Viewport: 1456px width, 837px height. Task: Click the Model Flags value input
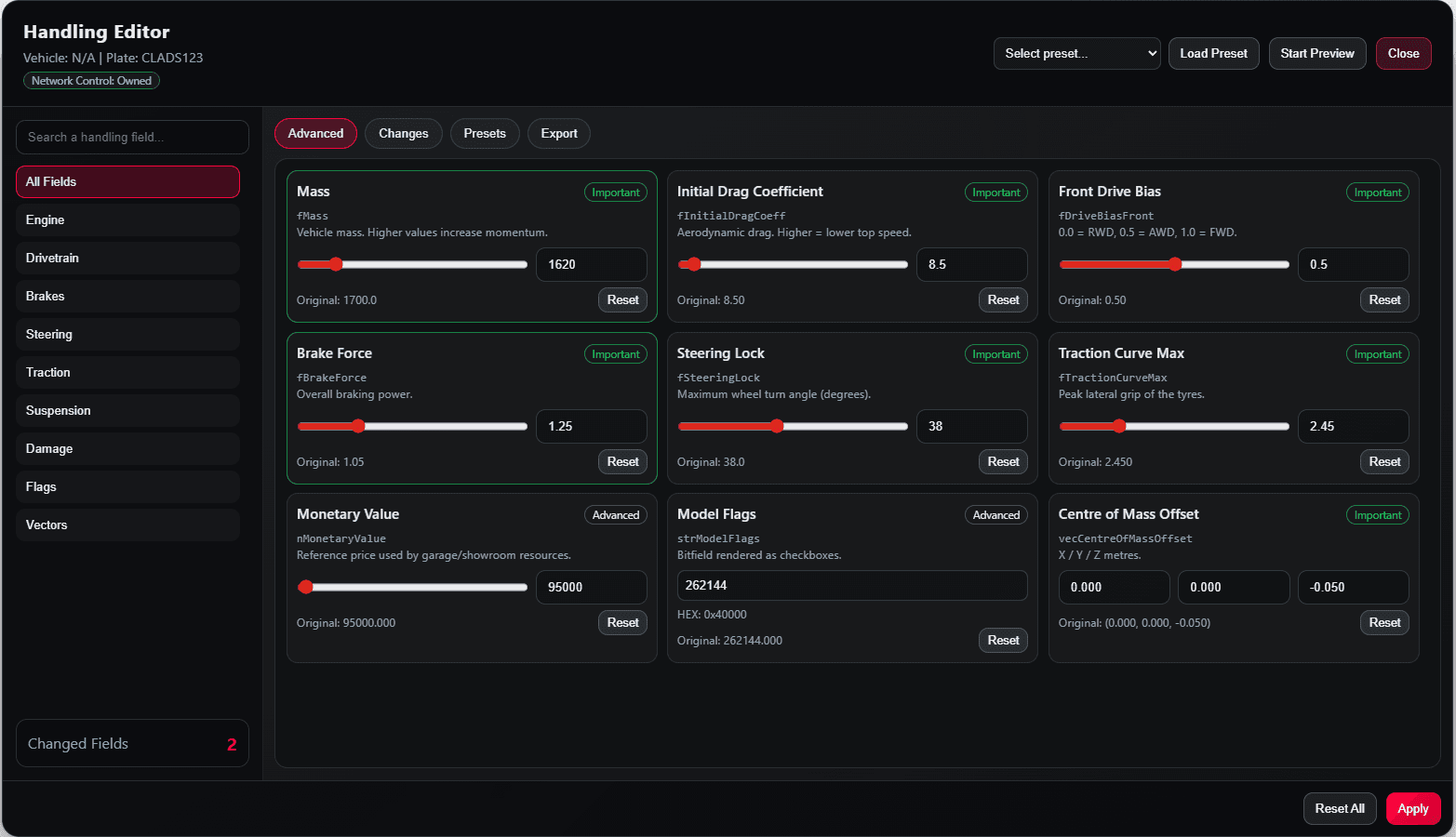point(852,585)
